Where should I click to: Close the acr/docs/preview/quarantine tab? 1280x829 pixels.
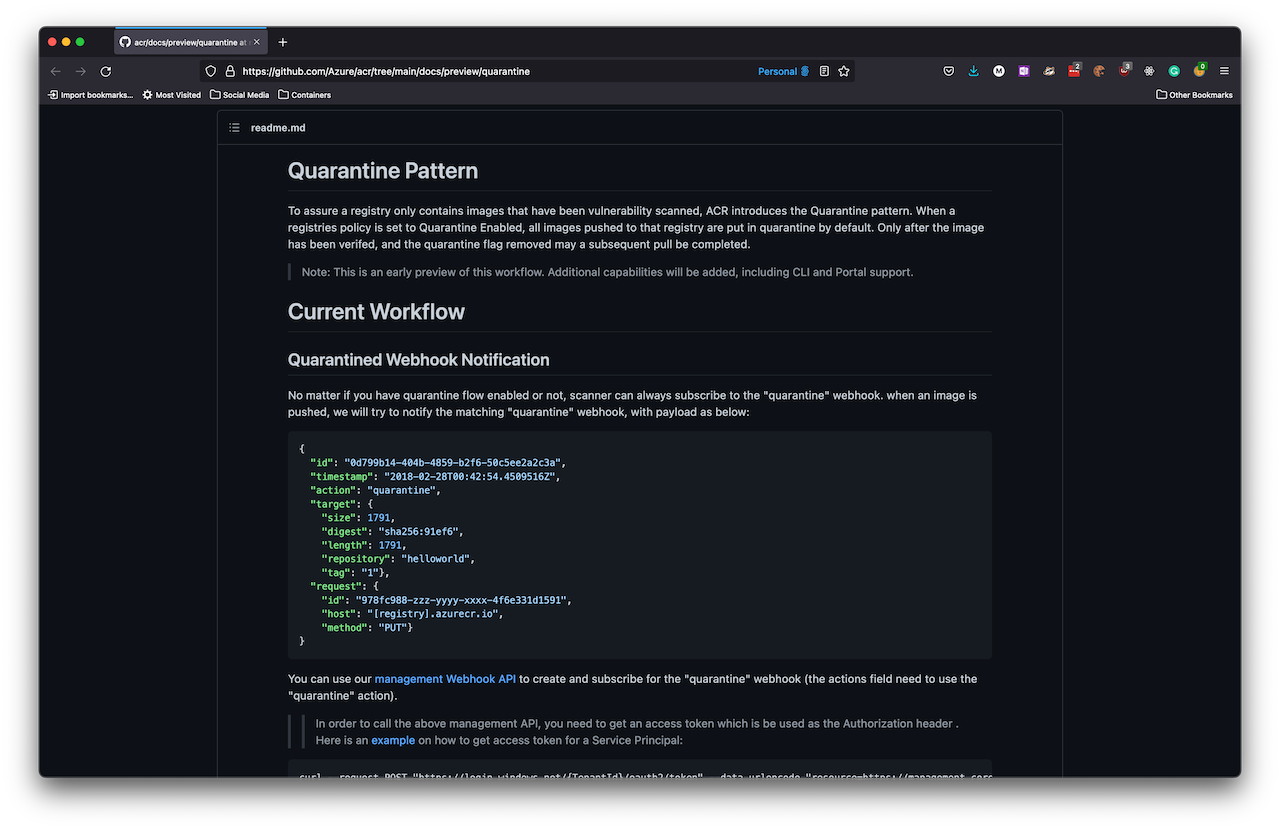coord(257,42)
